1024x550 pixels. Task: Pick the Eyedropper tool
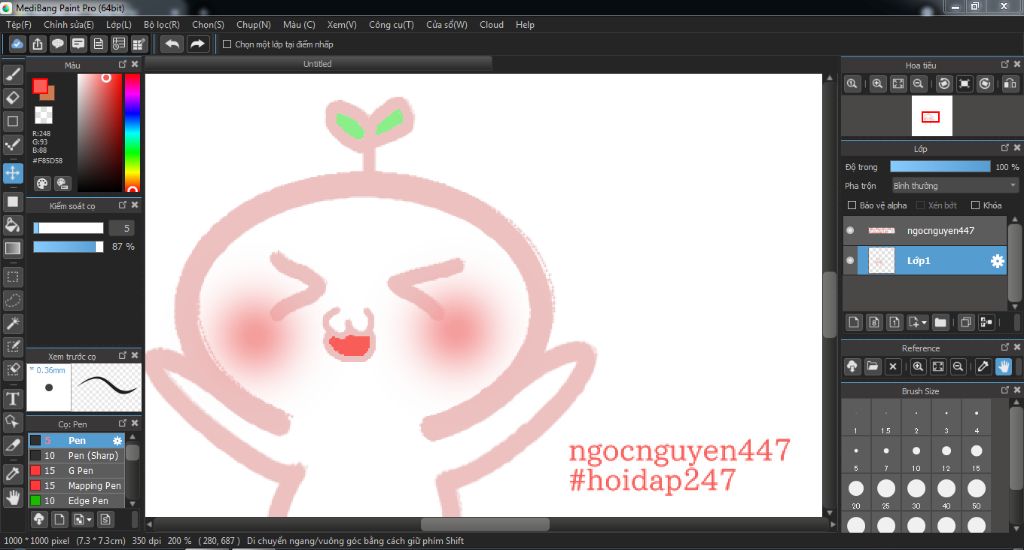click(12, 474)
